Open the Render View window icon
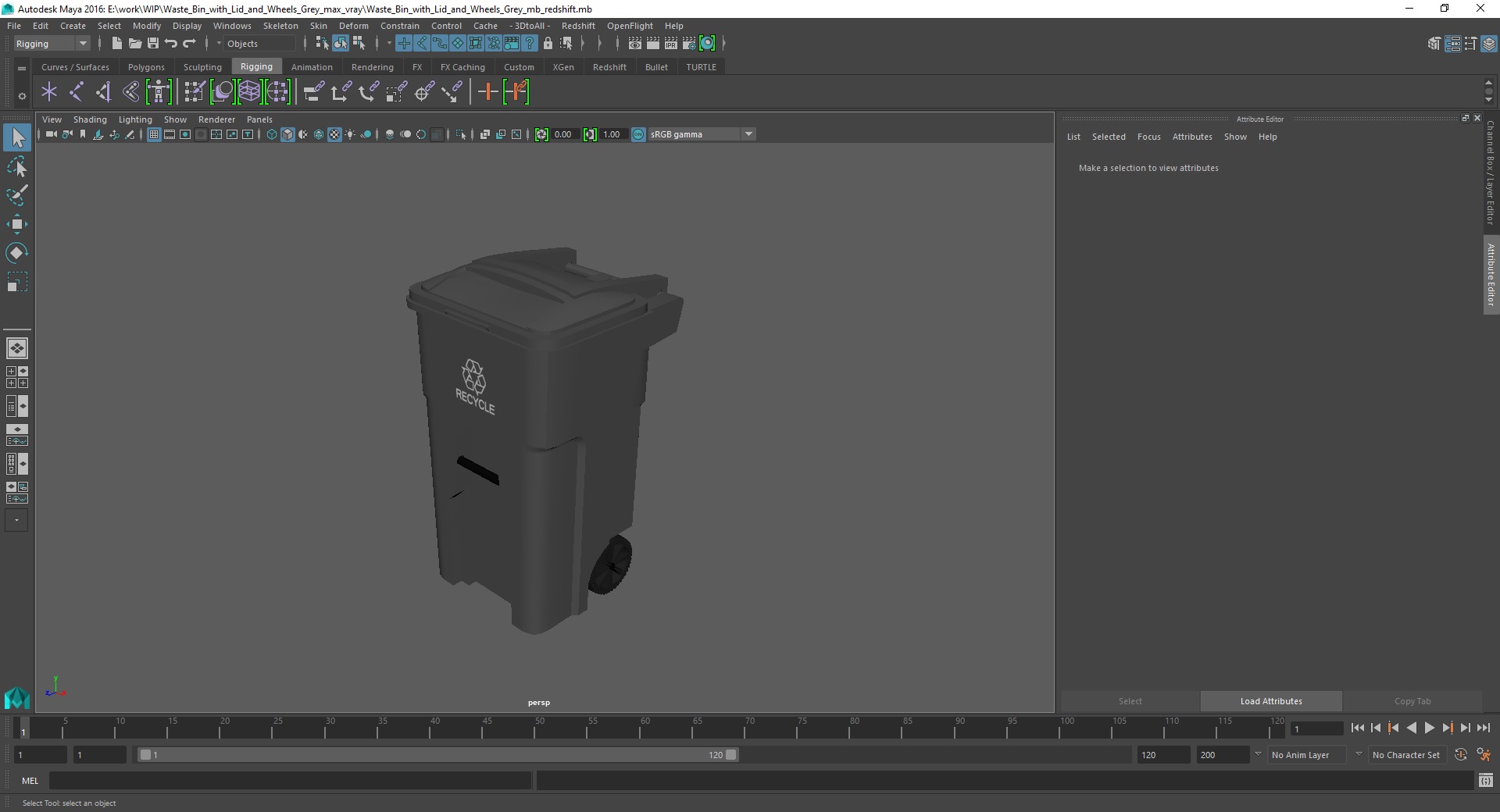 click(635, 44)
